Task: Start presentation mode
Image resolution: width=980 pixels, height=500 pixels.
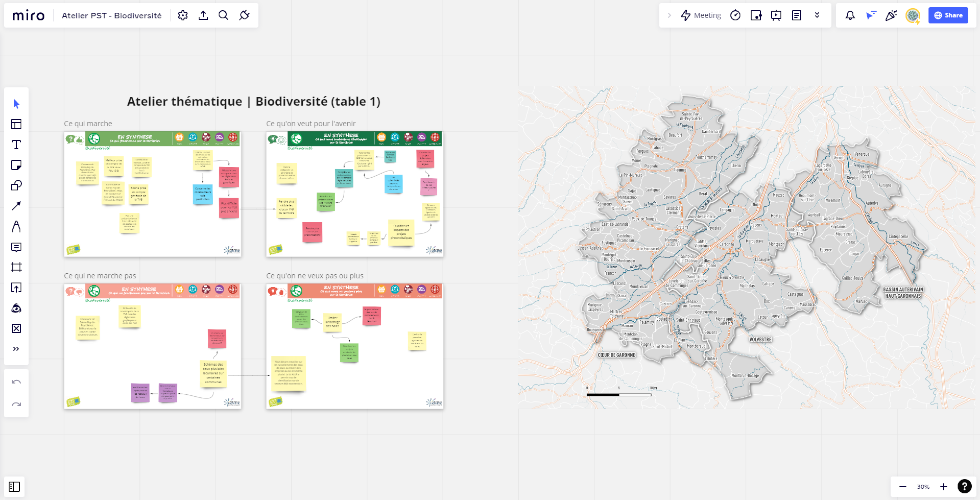Action: click(776, 16)
